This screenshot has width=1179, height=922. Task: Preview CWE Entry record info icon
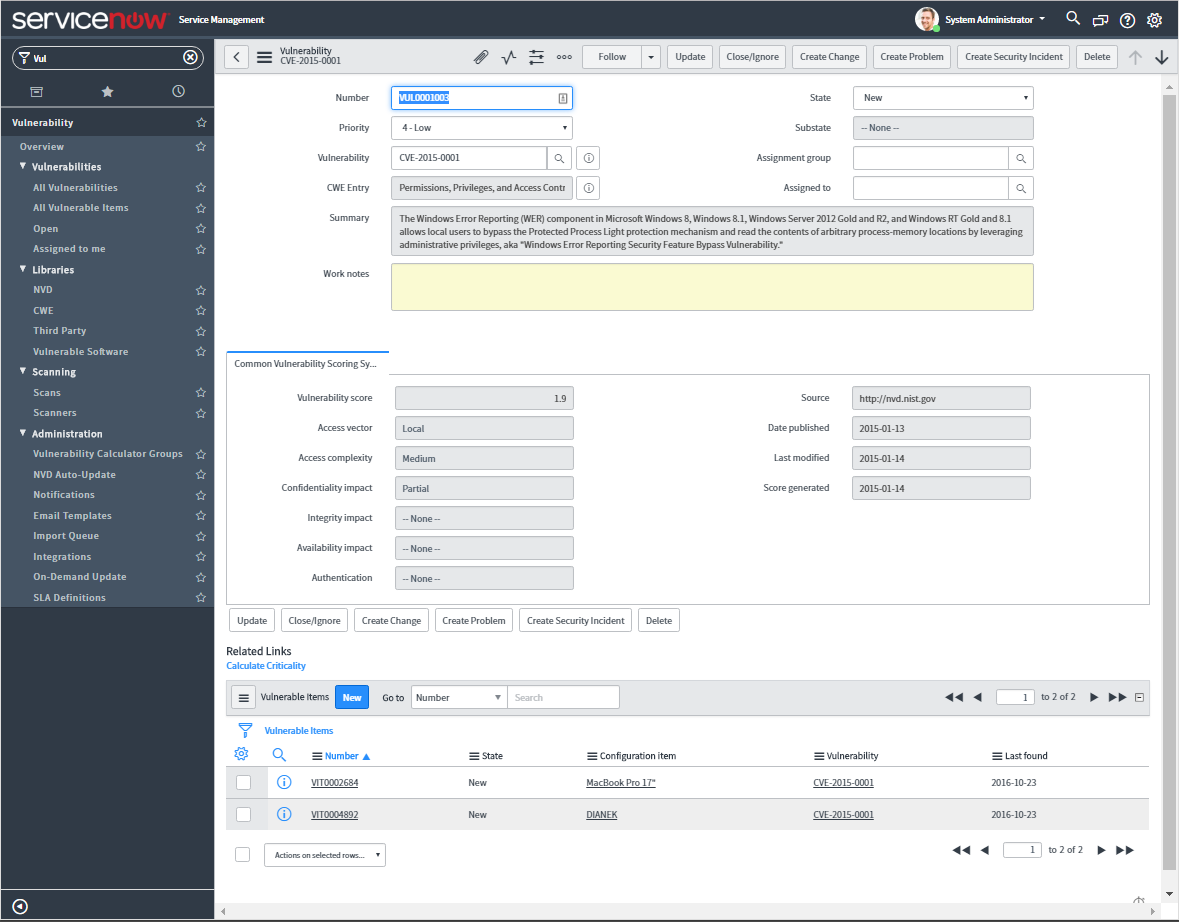coord(589,188)
